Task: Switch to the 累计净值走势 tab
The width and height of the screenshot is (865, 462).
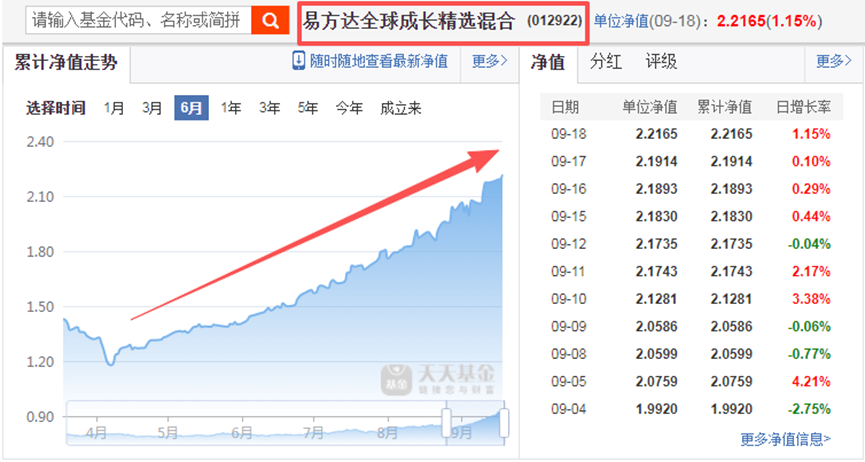Action: 66,62
